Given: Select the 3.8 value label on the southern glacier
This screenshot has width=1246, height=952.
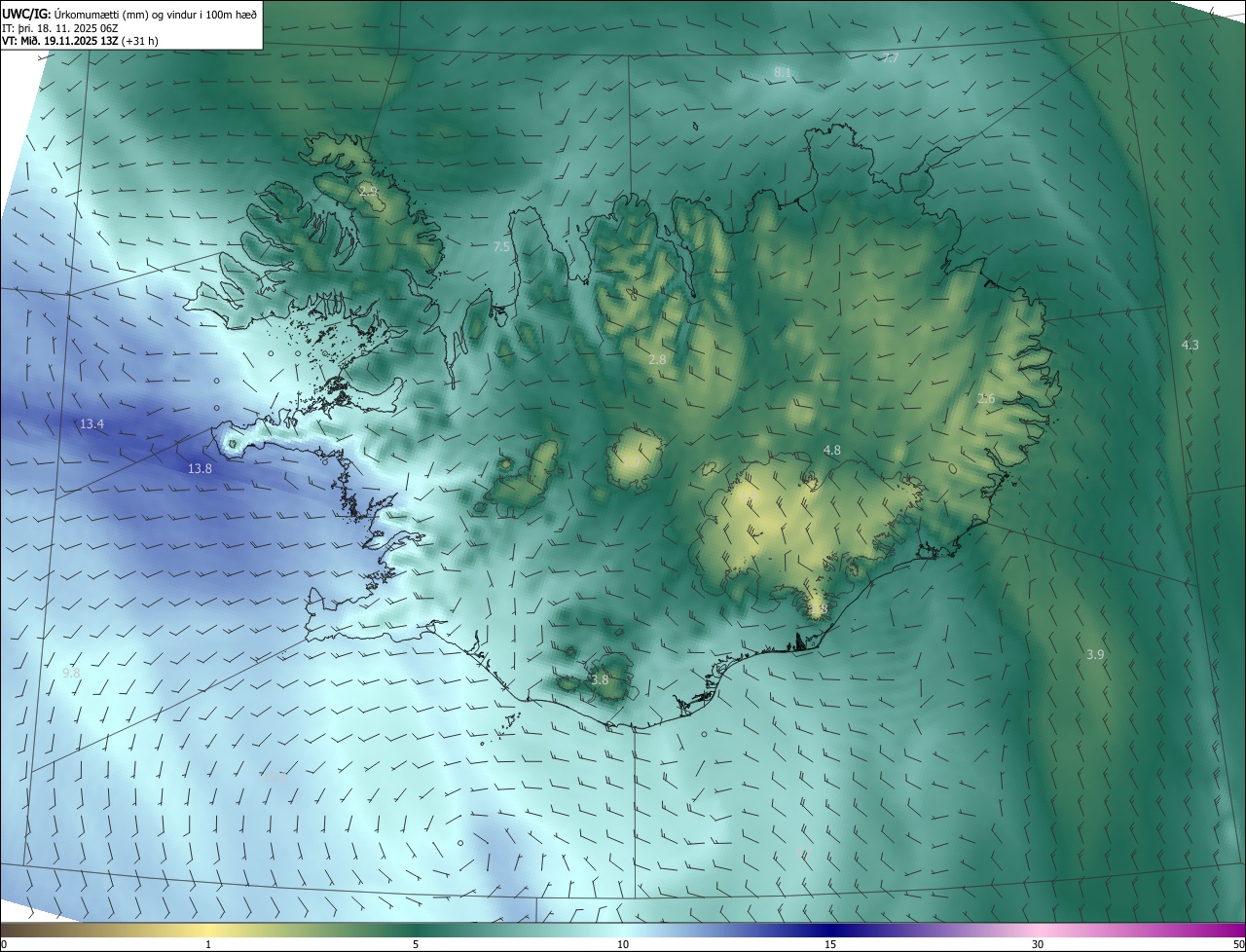Looking at the screenshot, I should [x=600, y=680].
